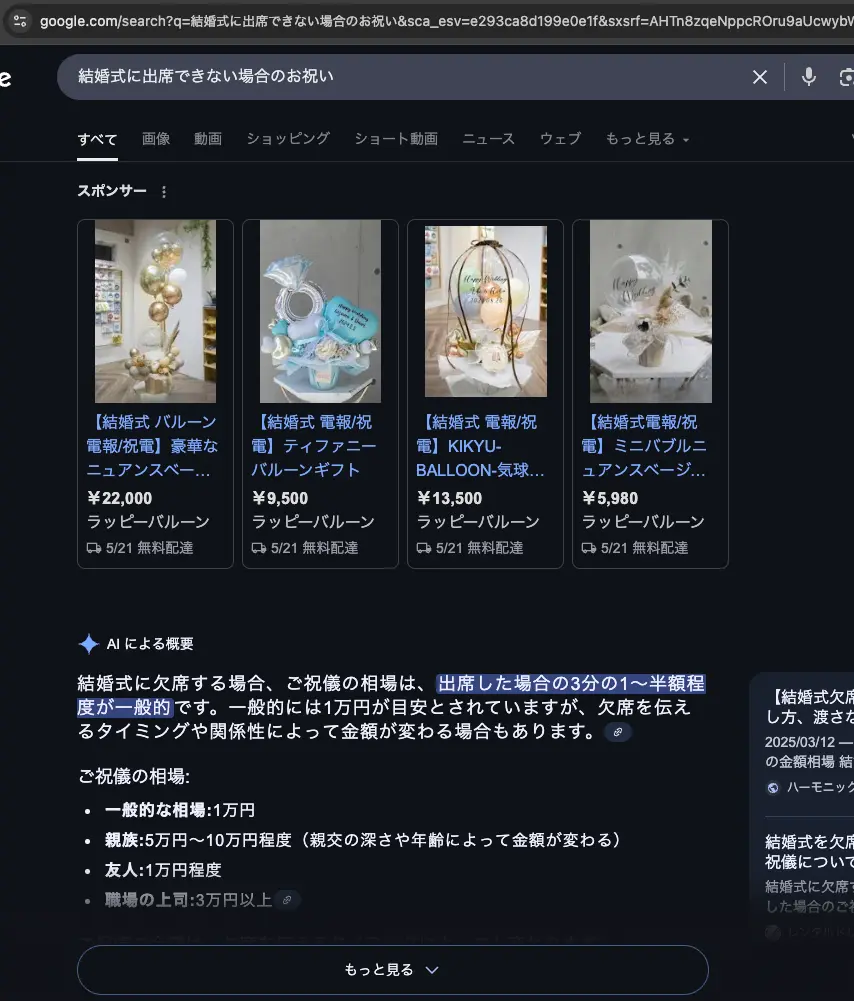854x1001 pixels.
Task: Click the delivery truck icon under ¥13,500 item
Action: [x=424, y=548]
